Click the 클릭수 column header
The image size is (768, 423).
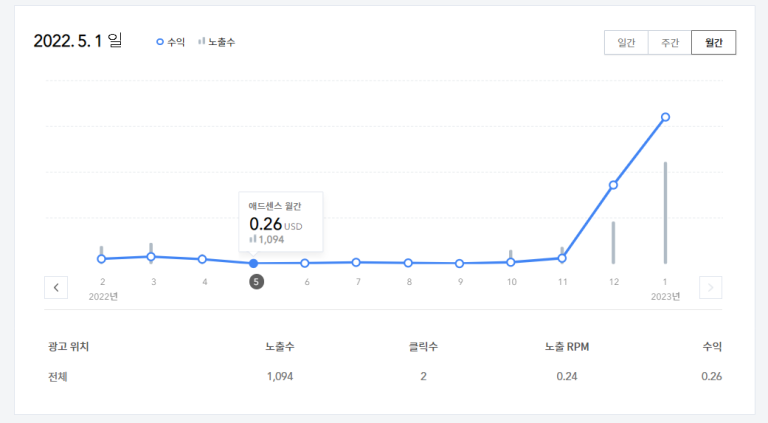coord(423,346)
